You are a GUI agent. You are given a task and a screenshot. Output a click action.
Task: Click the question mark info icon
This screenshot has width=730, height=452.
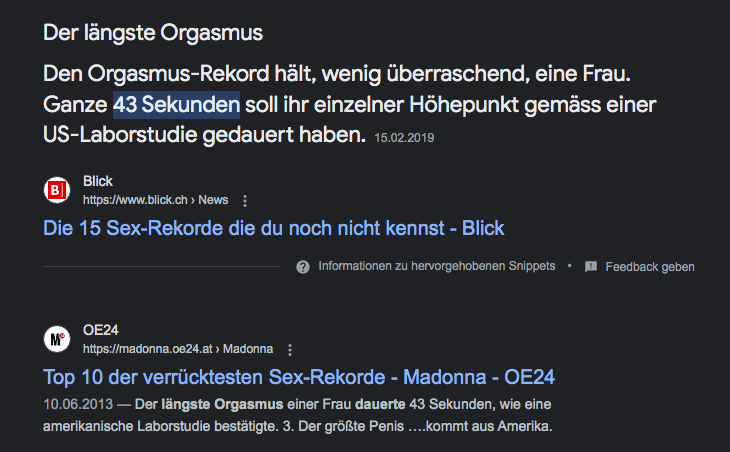(303, 267)
